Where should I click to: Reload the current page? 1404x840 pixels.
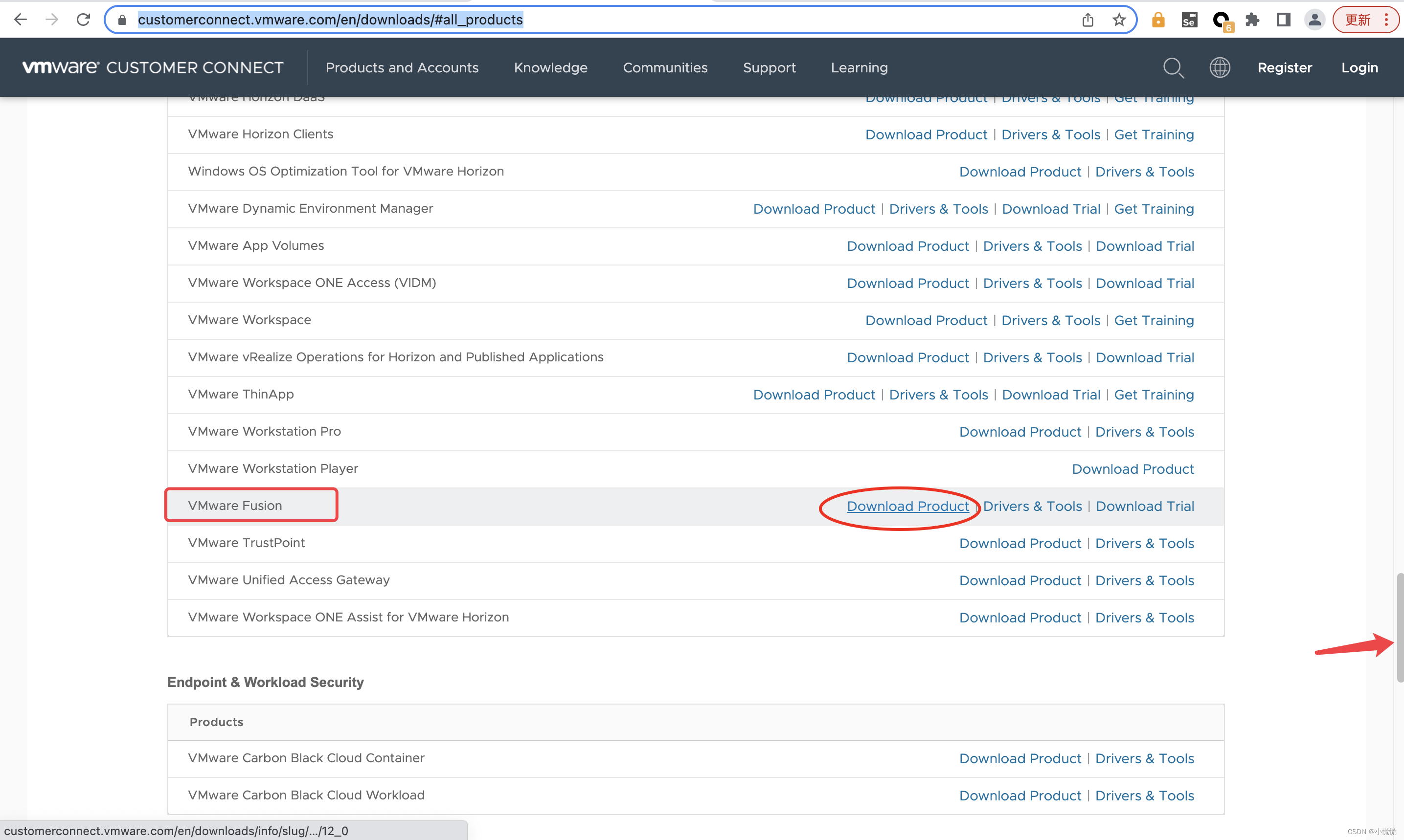[83, 20]
